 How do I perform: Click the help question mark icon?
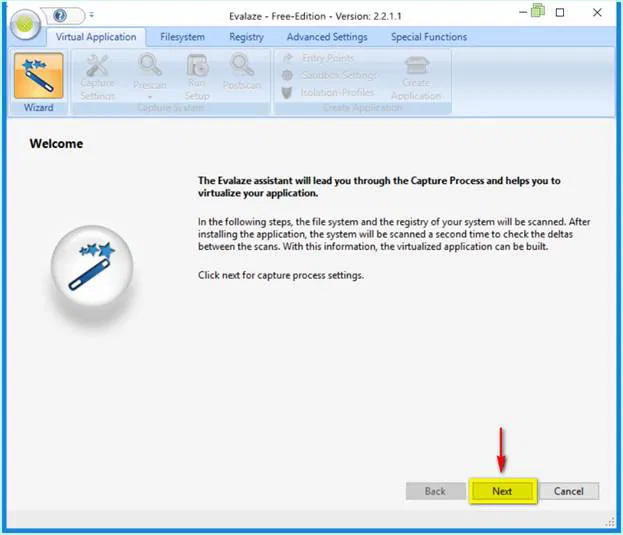pyautogui.click(x=60, y=15)
